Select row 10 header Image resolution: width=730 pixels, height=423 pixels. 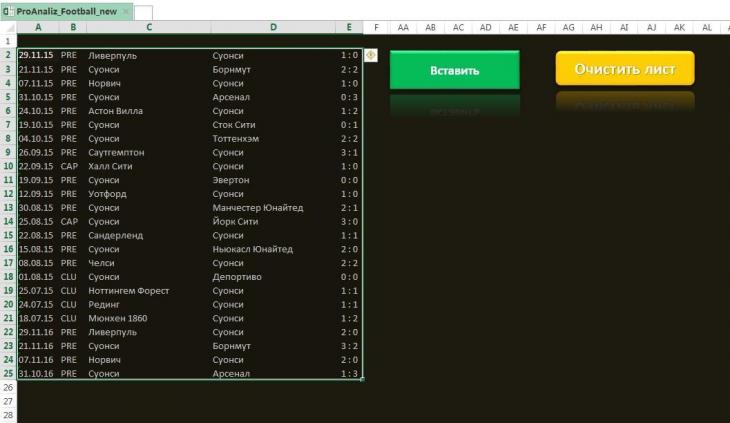pyautogui.click(x=8, y=166)
